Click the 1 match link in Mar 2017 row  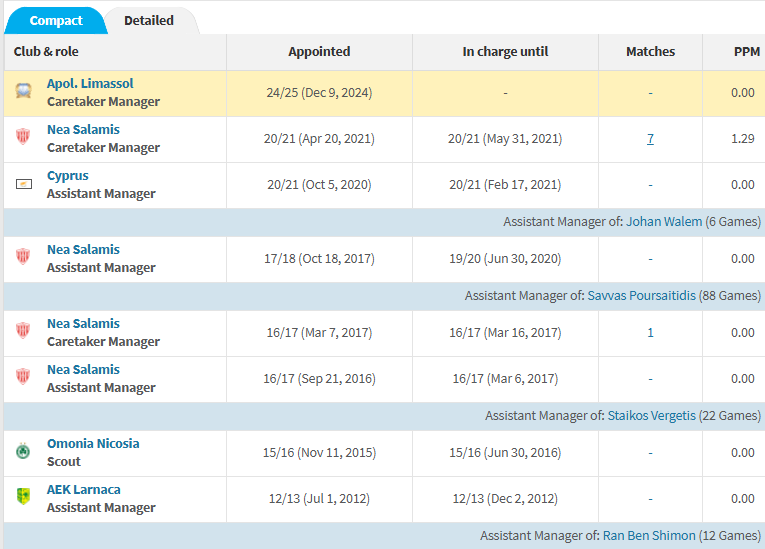click(650, 333)
